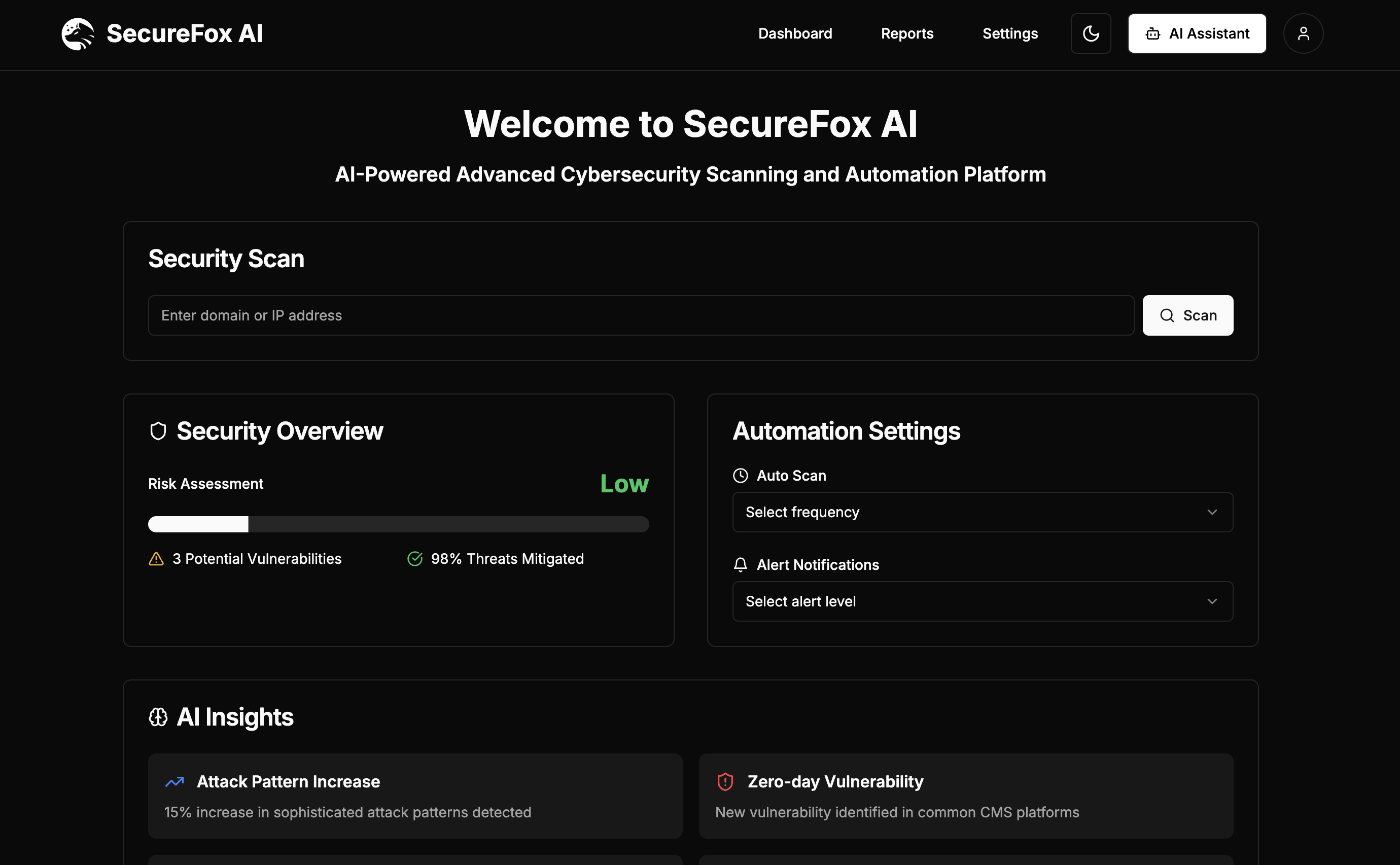Click the shield icon beside Security Overview
The width and height of the screenshot is (1400, 865).
[158, 431]
